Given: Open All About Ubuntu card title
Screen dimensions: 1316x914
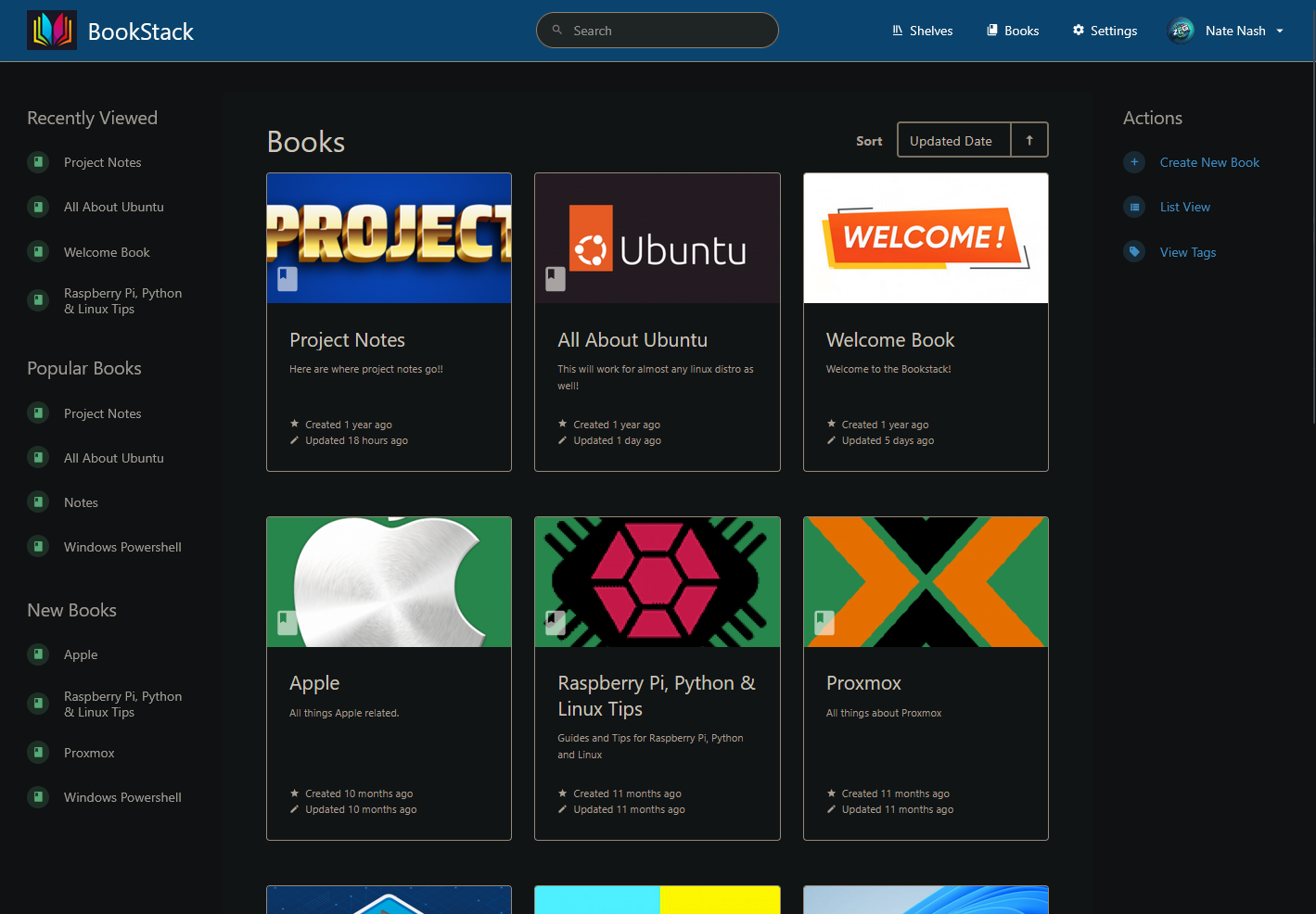Looking at the screenshot, I should (632, 340).
